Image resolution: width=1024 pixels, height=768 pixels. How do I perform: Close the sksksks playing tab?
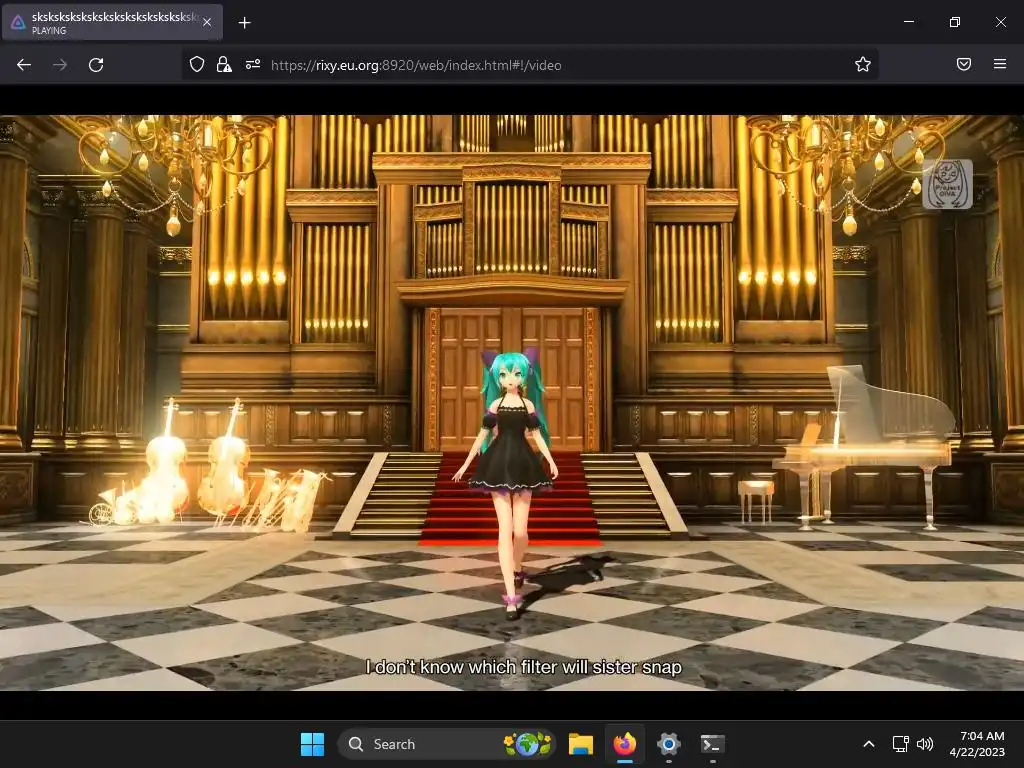pyautogui.click(x=207, y=22)
